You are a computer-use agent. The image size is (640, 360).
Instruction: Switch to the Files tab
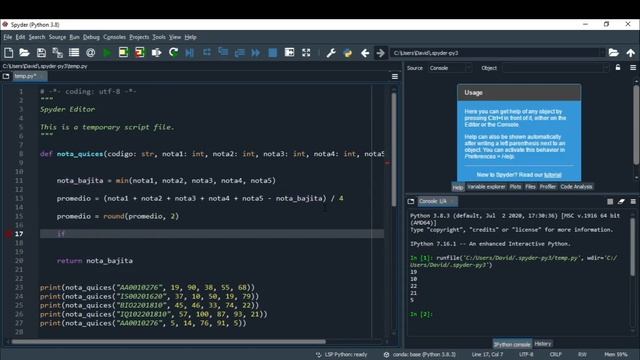(x=530, y=187)
